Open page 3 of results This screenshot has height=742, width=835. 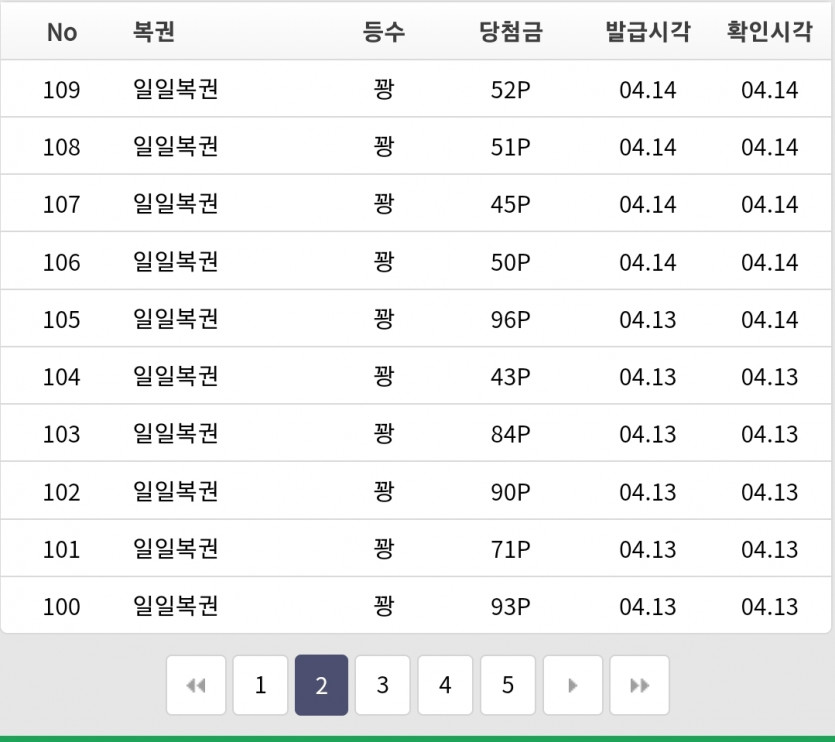[x=383, y=685]
